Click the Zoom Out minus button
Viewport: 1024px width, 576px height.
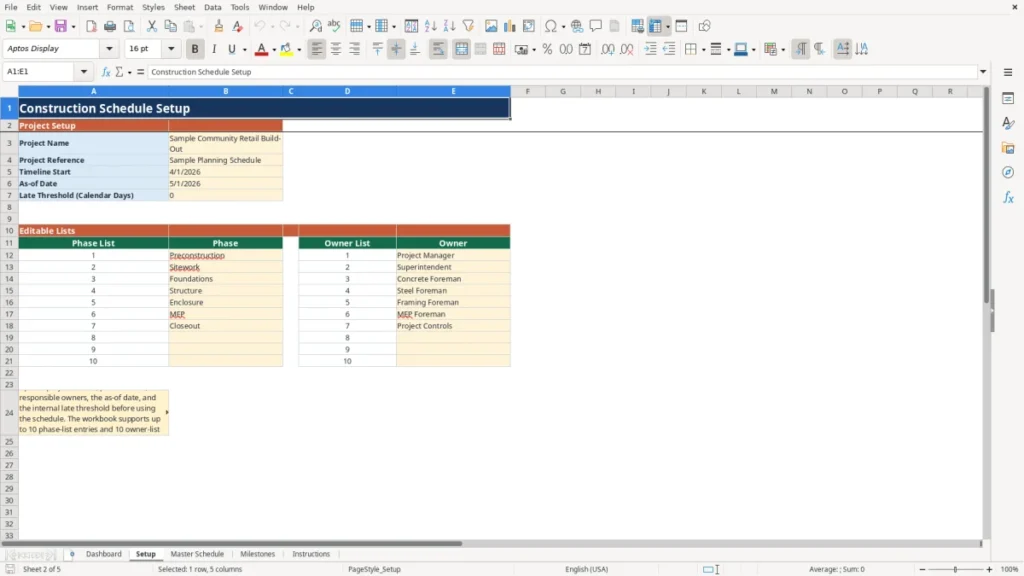(922, 569)
